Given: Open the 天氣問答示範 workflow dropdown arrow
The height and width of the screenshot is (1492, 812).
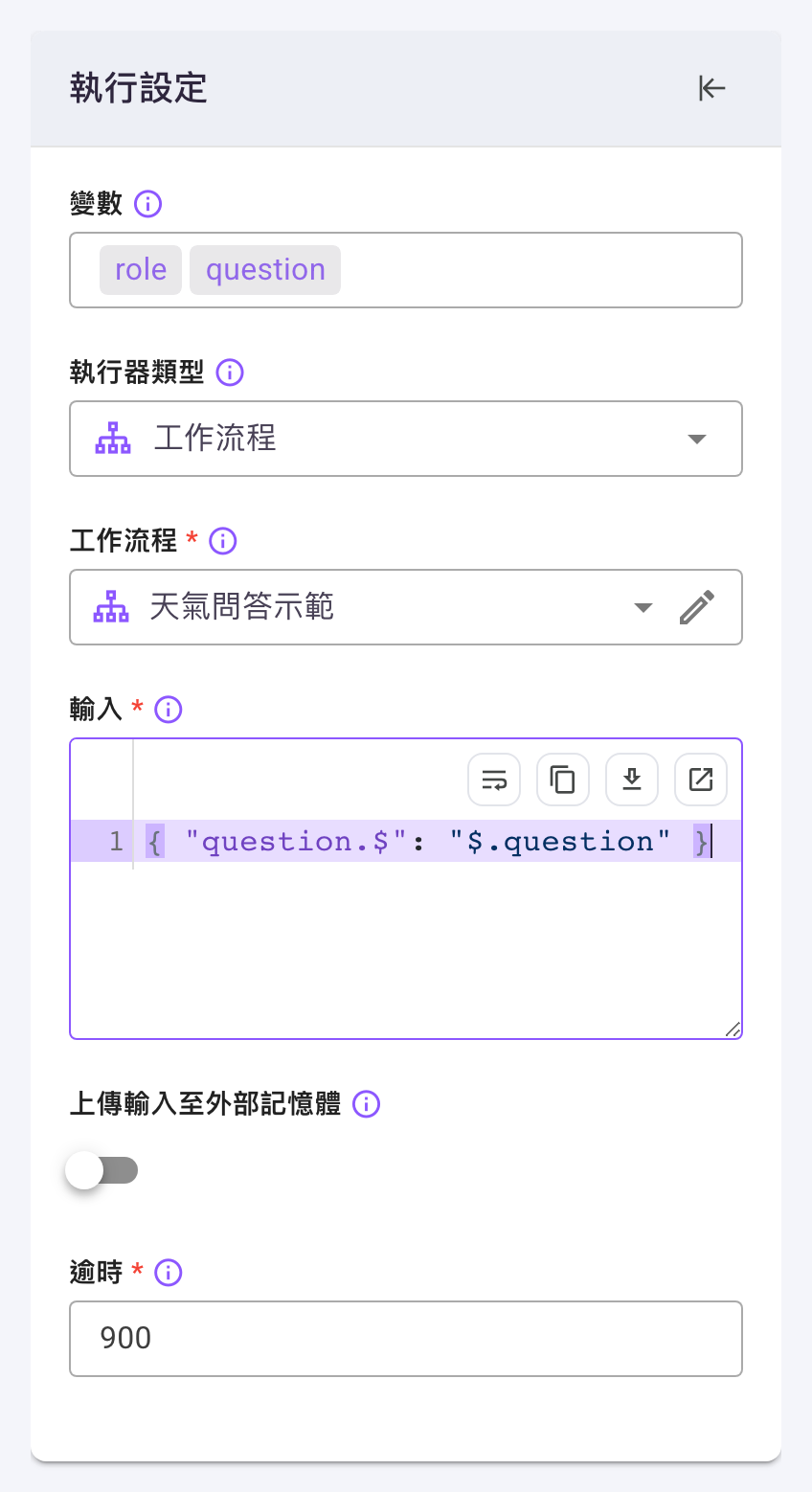Looking at the screenshot, I should [643, 607].
